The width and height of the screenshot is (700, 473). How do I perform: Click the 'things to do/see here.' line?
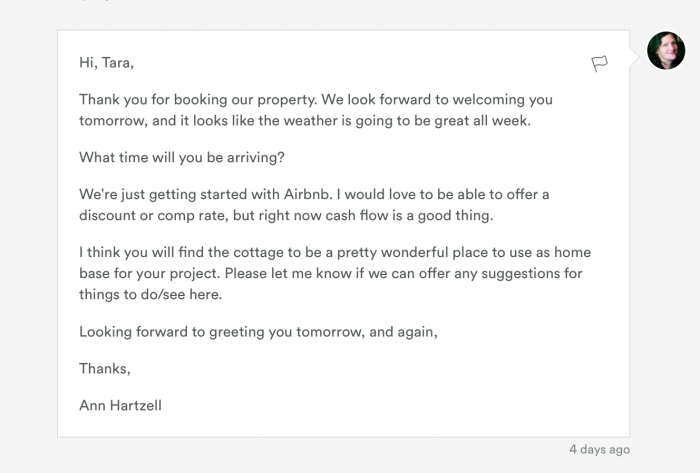pos(150,294)
